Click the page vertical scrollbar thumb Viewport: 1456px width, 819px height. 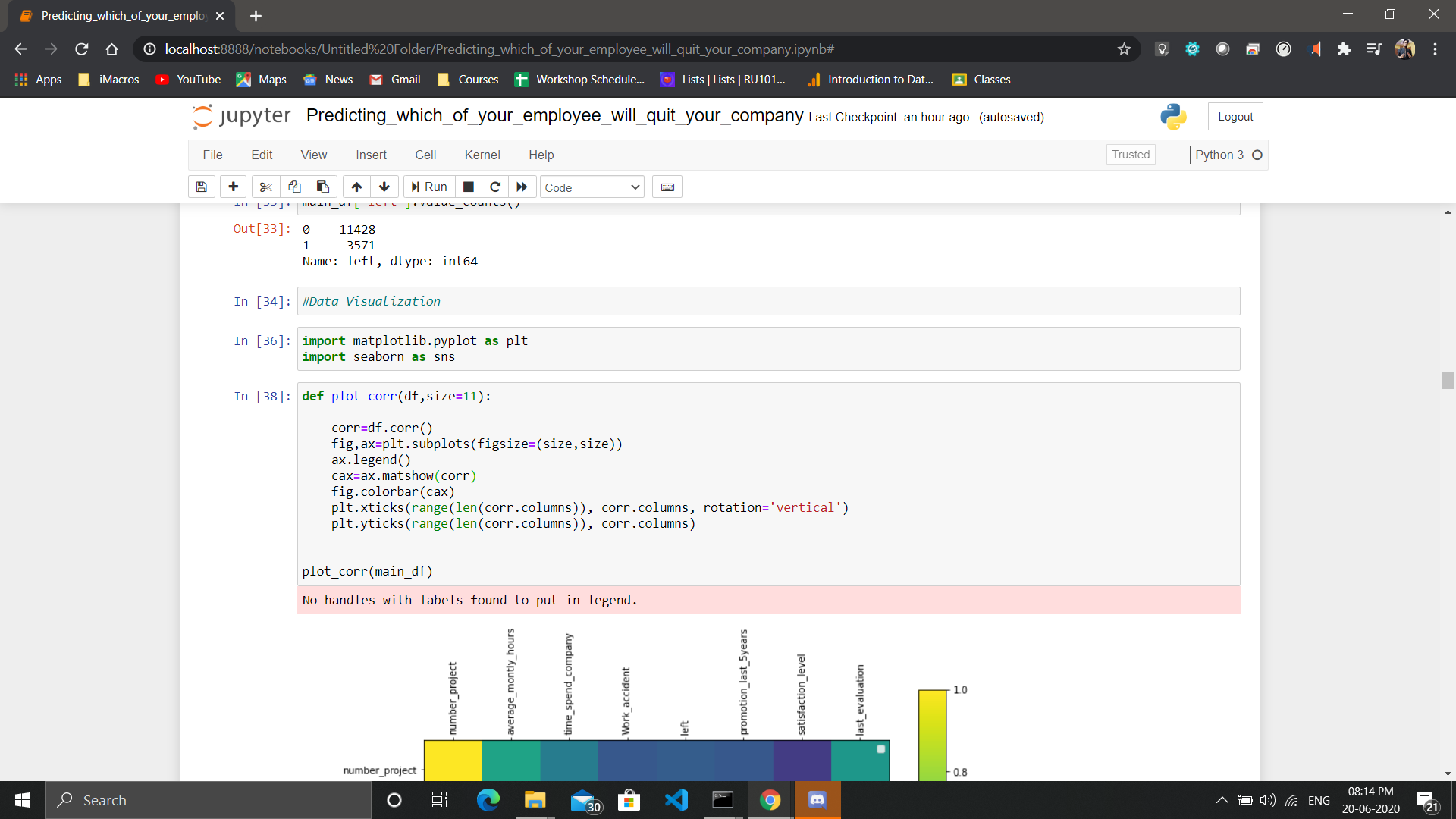[x=1448, y=380]
